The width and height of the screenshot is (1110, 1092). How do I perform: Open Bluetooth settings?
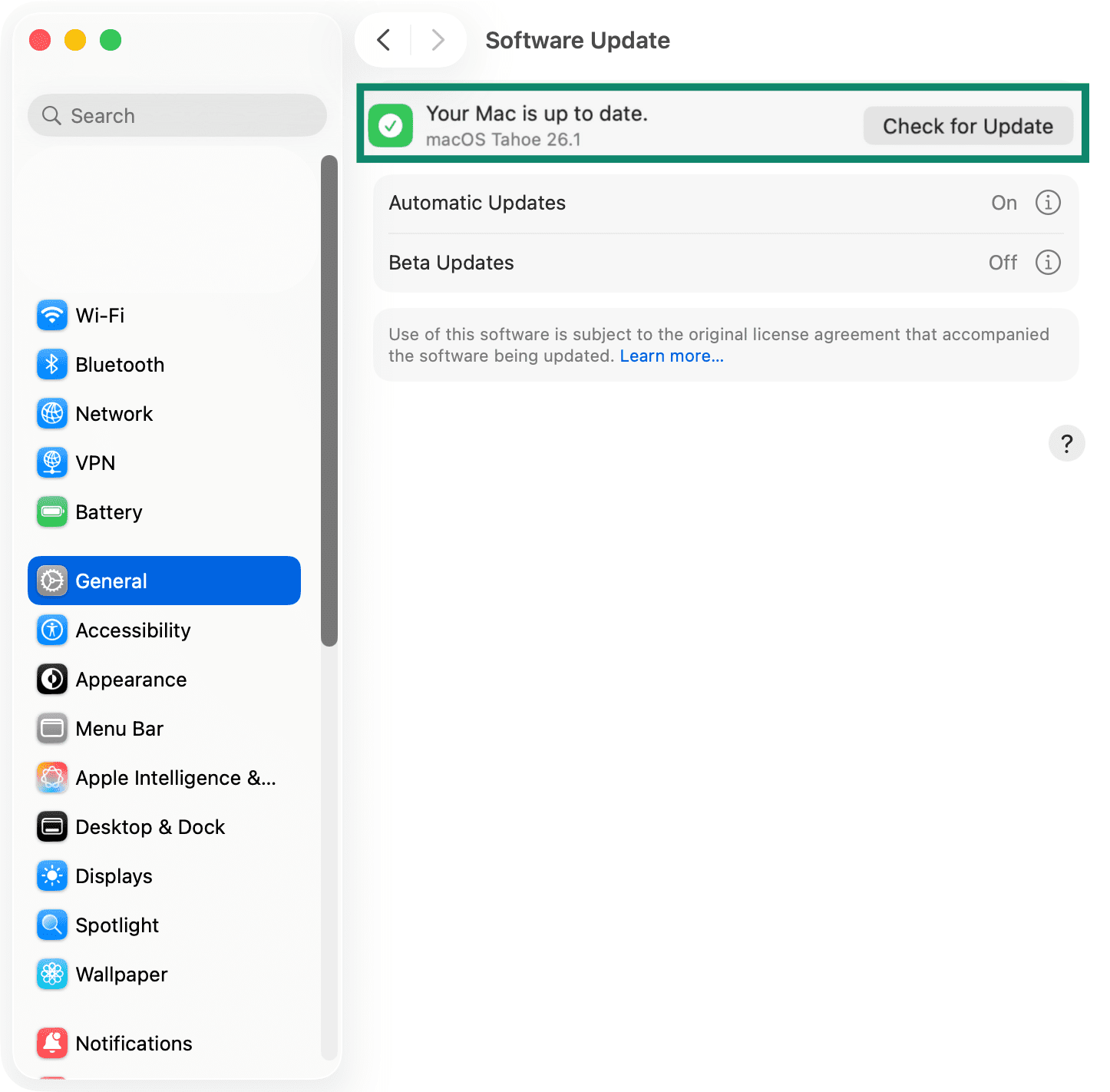[x=120, y=364]
